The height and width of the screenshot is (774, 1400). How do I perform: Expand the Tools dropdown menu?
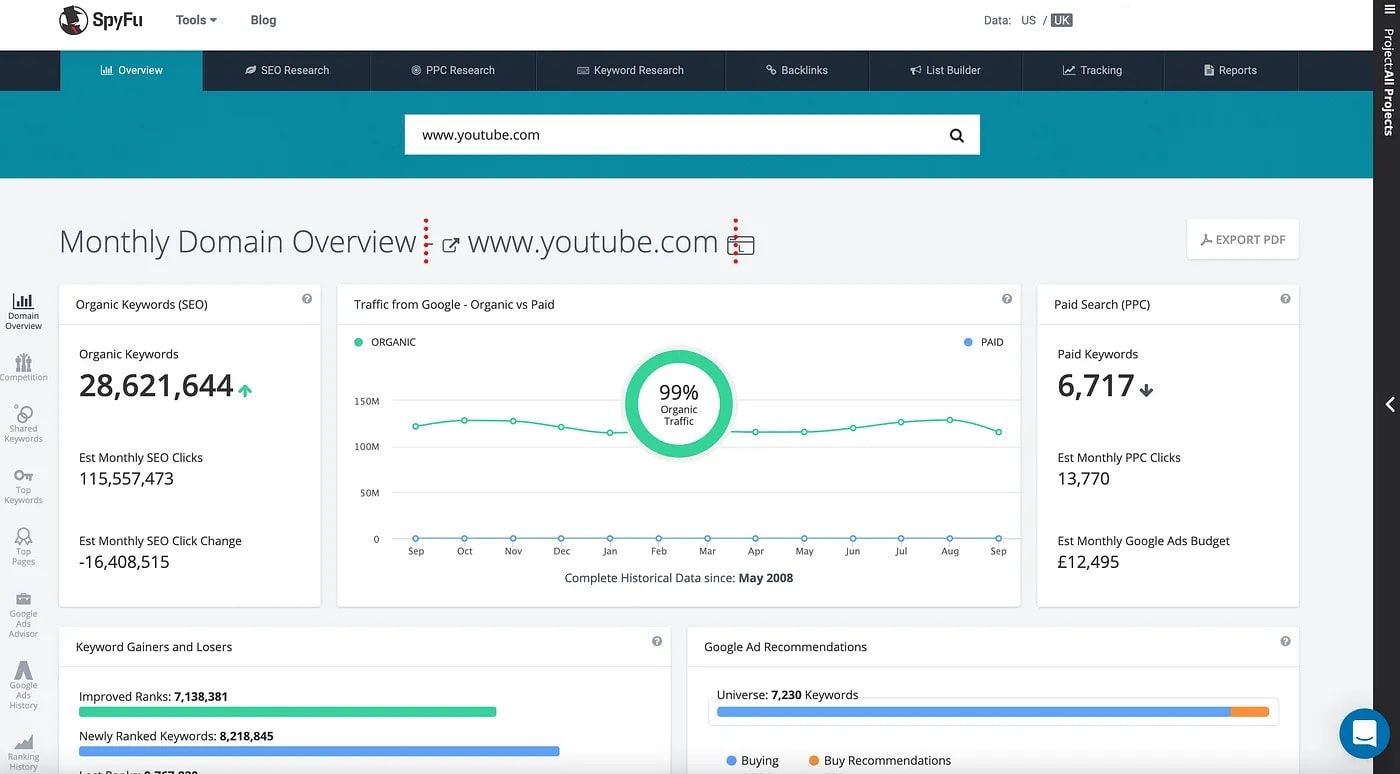coord(196,20)
